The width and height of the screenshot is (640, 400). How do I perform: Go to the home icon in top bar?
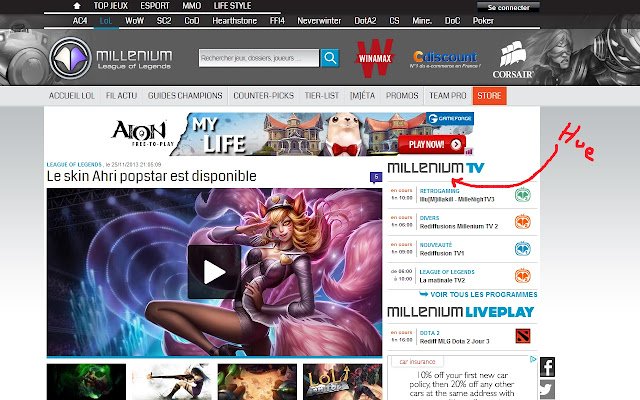[77, 6]
